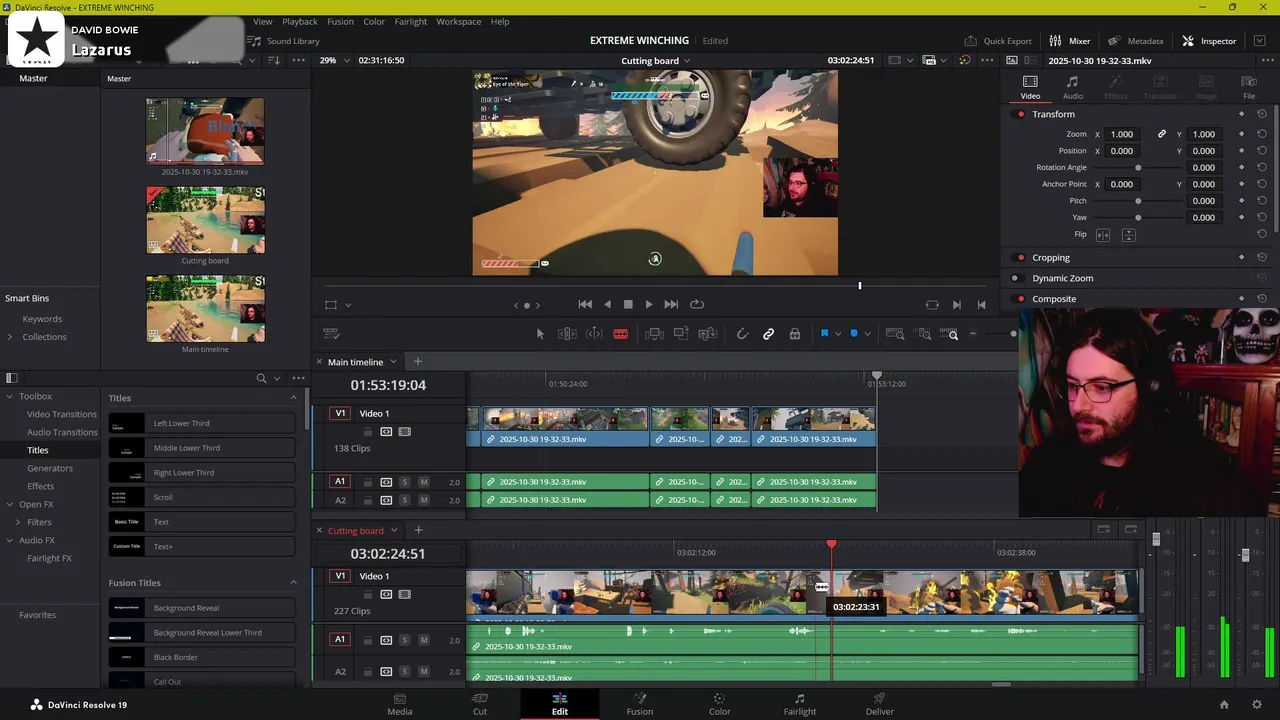Open the Workspace menu
The width and height of the screenshot is (1280, 720).
458,21
